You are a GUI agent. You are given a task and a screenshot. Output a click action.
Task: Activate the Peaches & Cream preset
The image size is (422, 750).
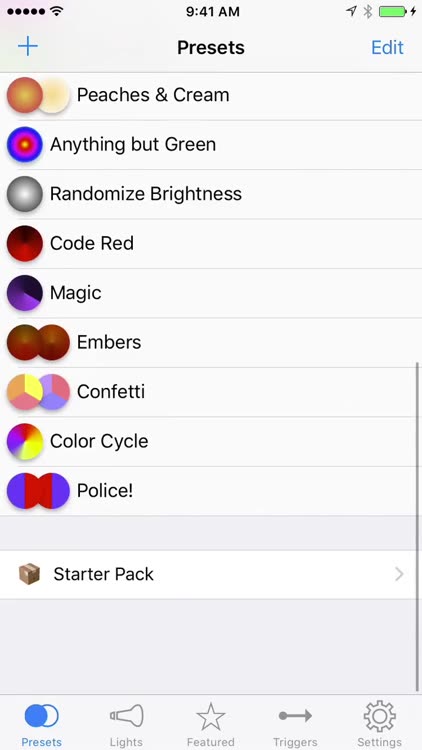[x=211, y=95]
